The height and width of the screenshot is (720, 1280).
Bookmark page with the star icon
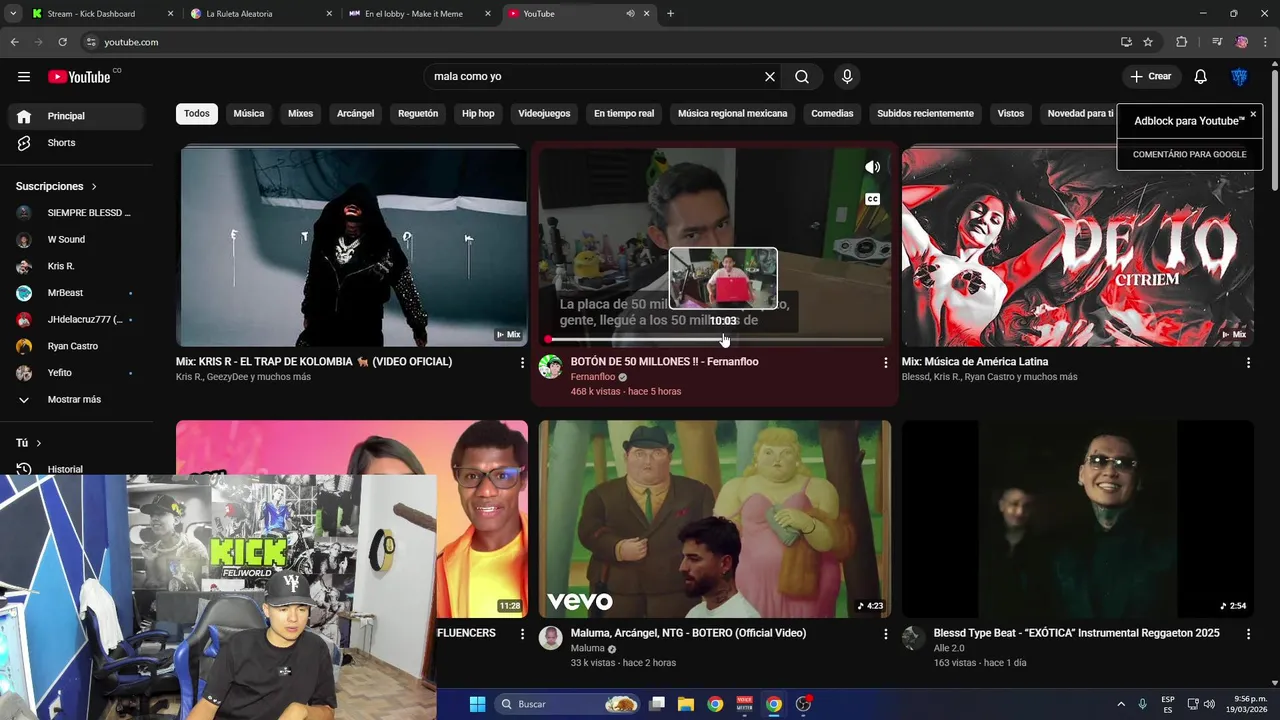[1148, 42]
